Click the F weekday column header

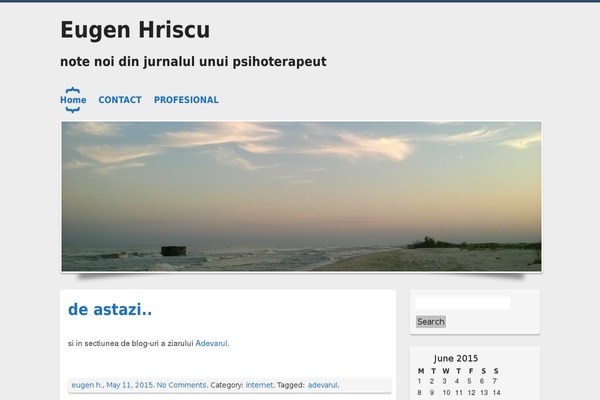(471, 371)
